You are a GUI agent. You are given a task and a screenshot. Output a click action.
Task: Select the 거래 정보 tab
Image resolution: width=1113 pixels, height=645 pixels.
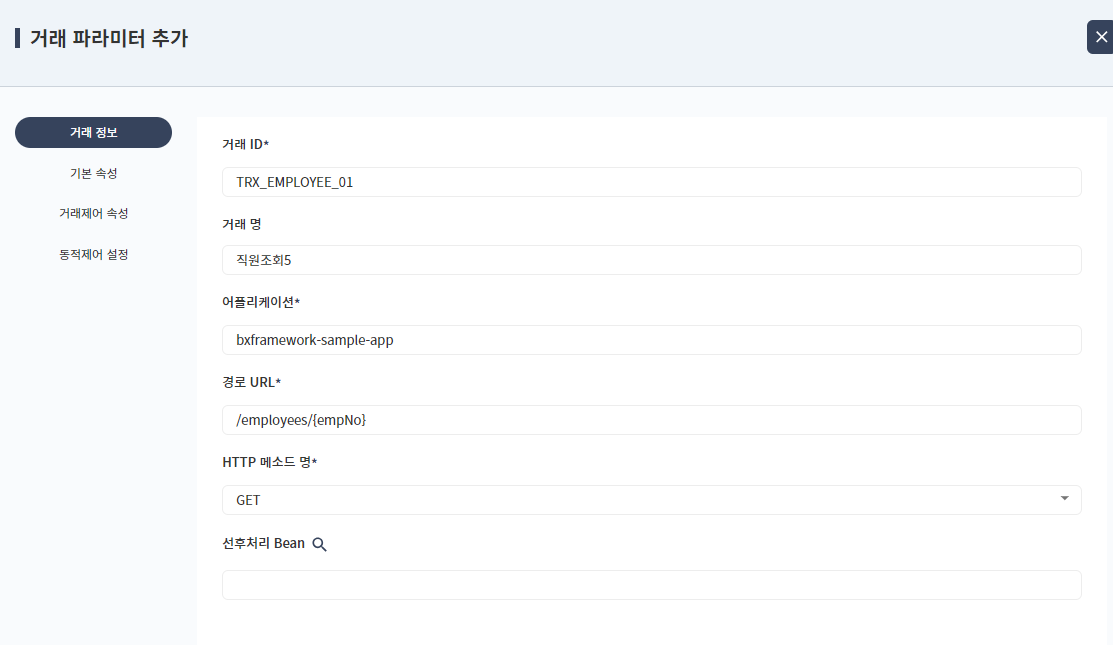click(93, 133)
